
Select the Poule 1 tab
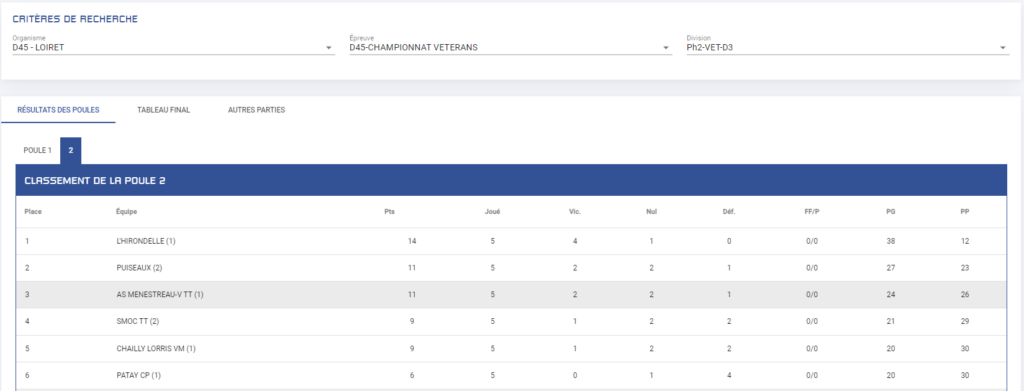(x=37, y=151)
